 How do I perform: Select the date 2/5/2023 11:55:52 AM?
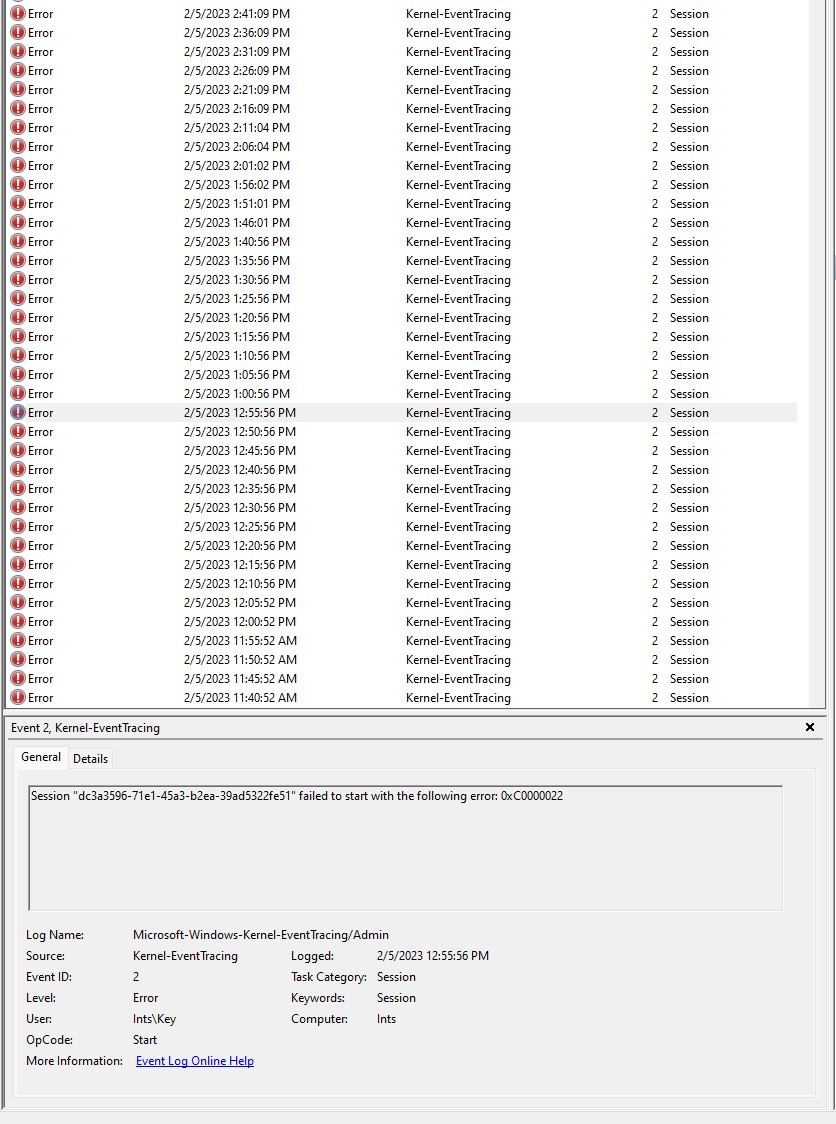point(240,641)
